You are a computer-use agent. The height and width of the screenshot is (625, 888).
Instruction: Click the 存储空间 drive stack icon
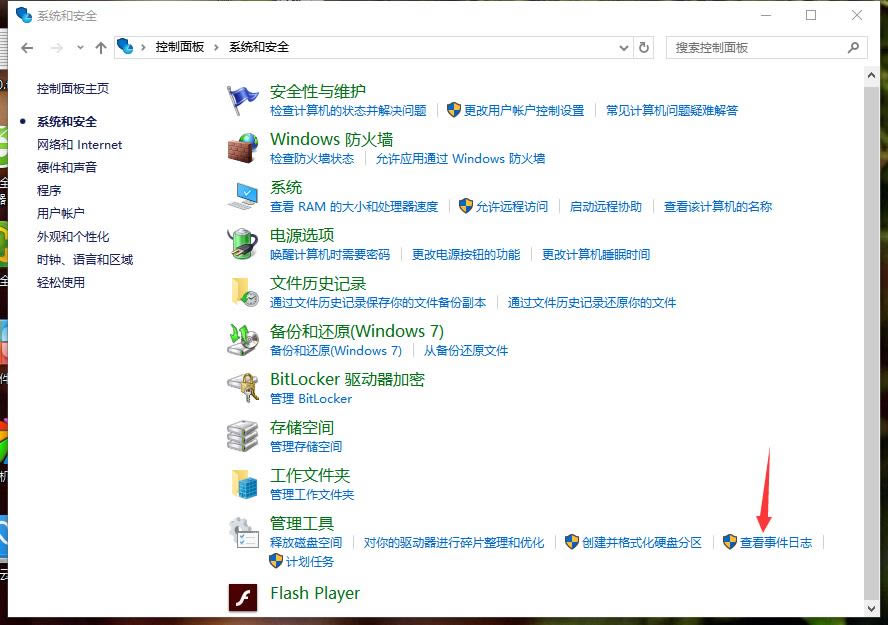pos(243,434)
